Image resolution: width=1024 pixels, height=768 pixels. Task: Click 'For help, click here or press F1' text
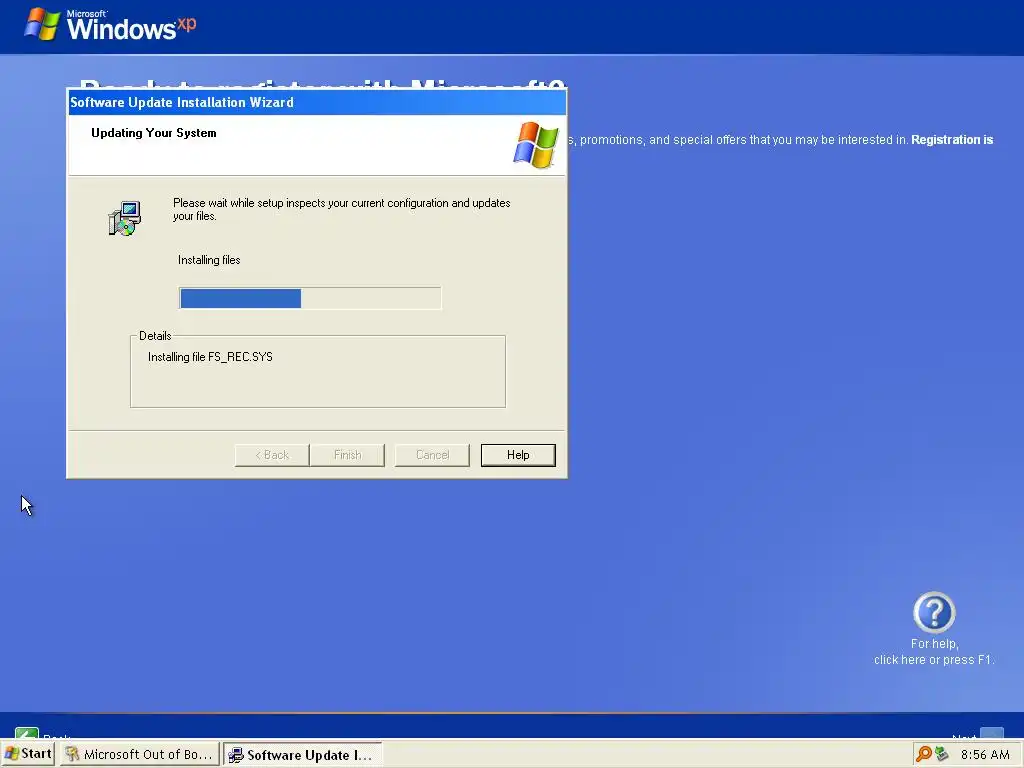pos(934,652)
